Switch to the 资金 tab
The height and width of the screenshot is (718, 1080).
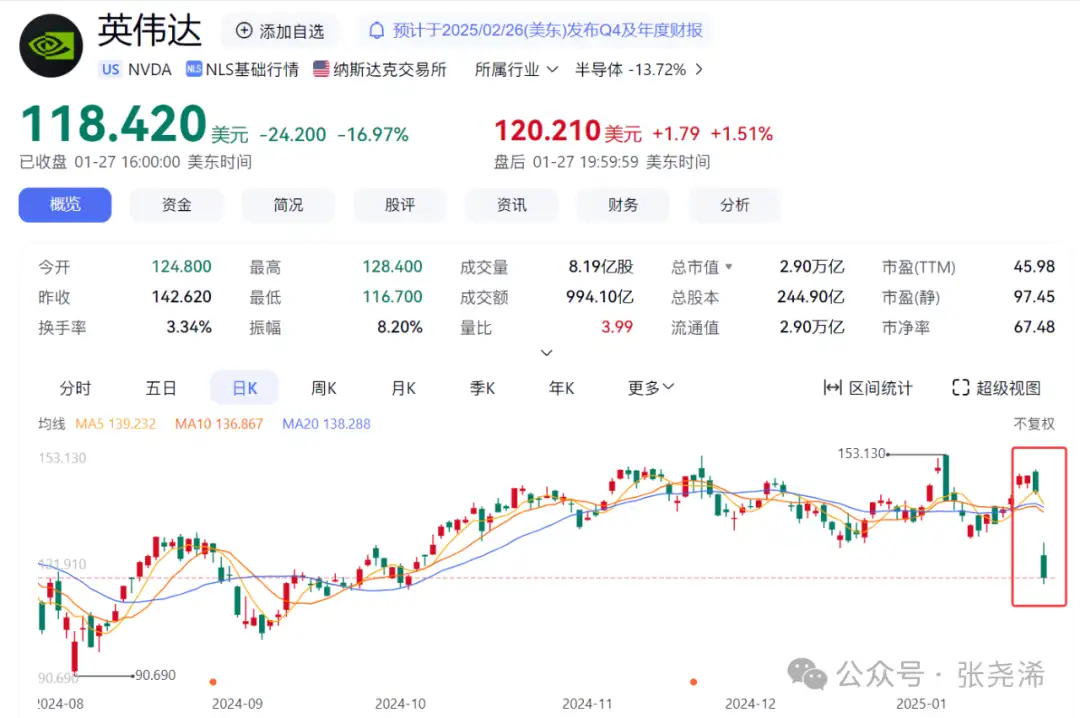pos(176,205)
